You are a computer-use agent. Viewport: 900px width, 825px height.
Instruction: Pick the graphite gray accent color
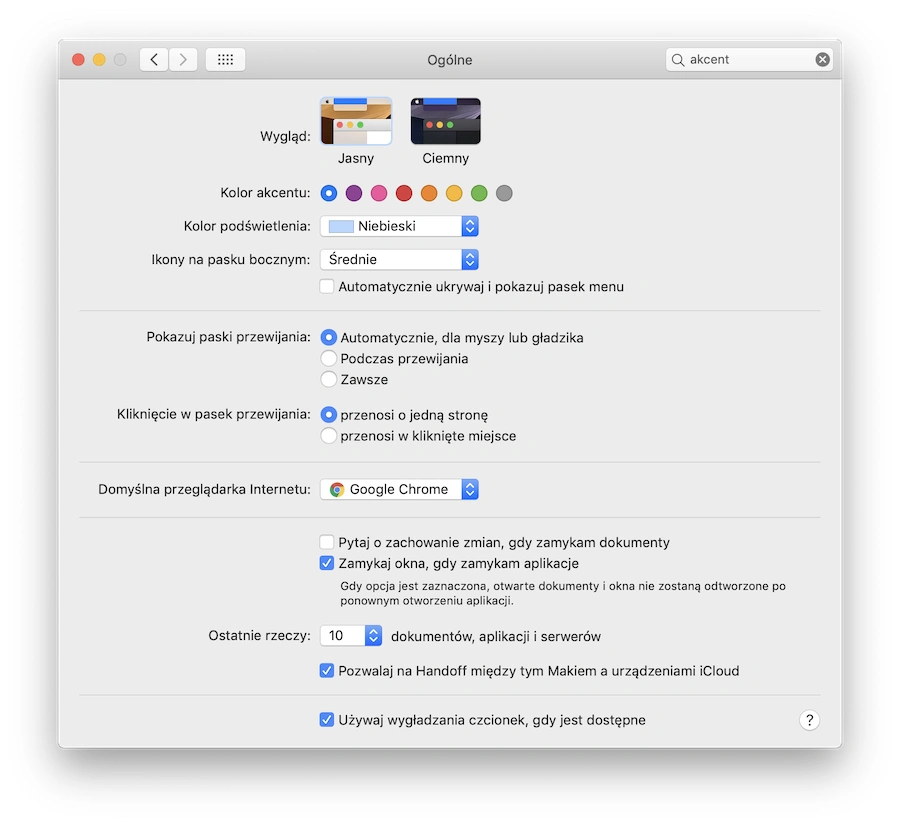[504, 193]
